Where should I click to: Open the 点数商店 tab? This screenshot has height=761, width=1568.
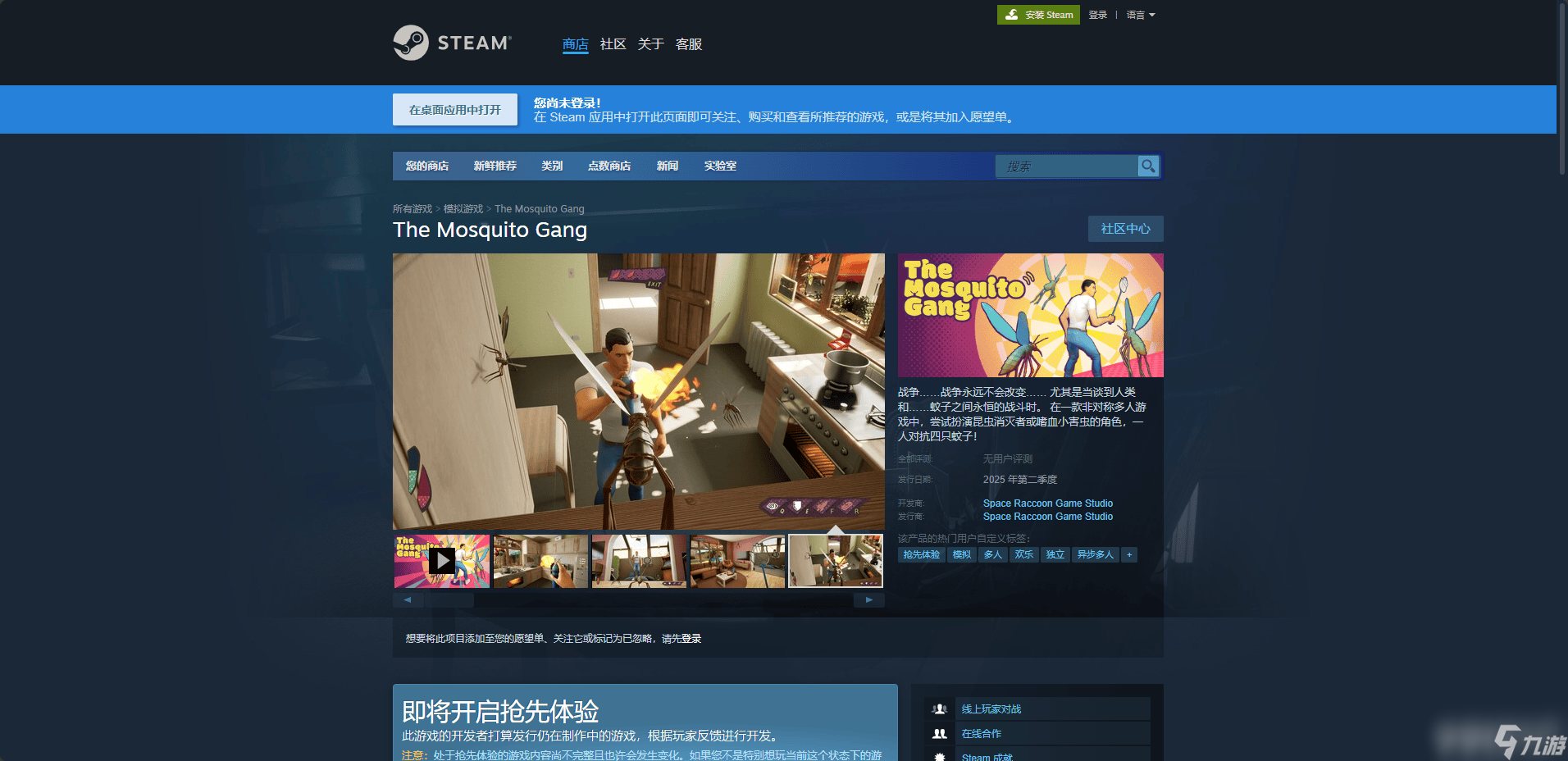point(609,166)
